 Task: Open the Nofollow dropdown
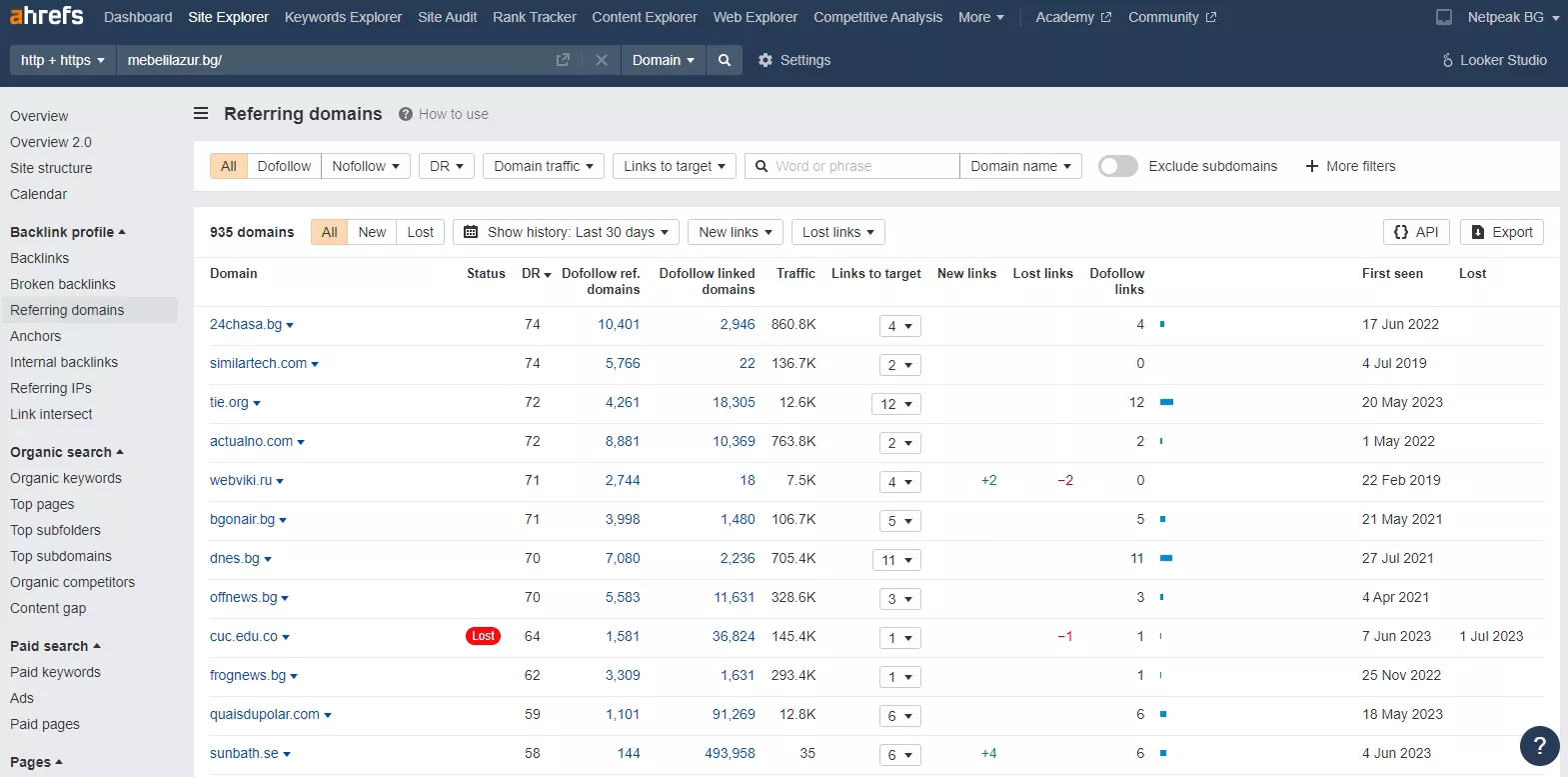[366, 166]
